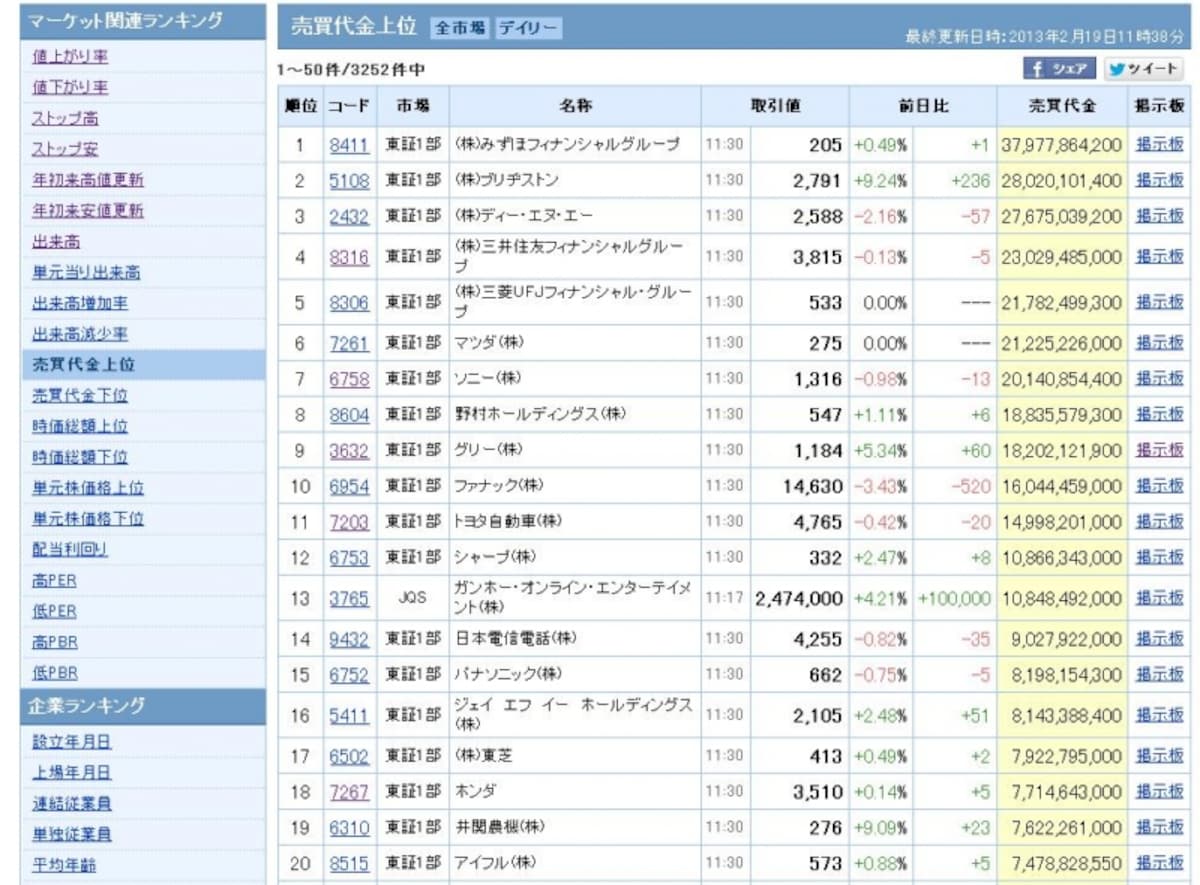Open the 低PER ranking link
Image resolution: width=1200 pixels, height=885 pixels.
pos(55,611)
